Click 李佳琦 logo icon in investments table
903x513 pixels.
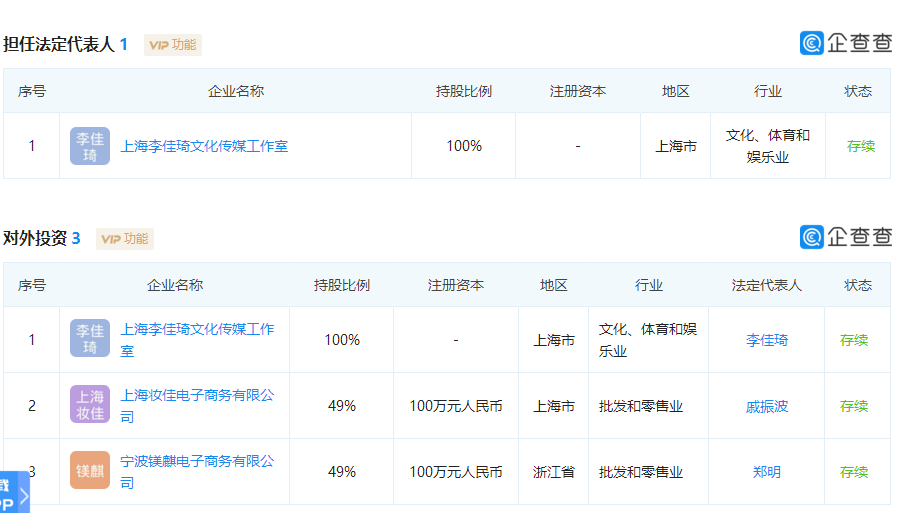point(90,339)
